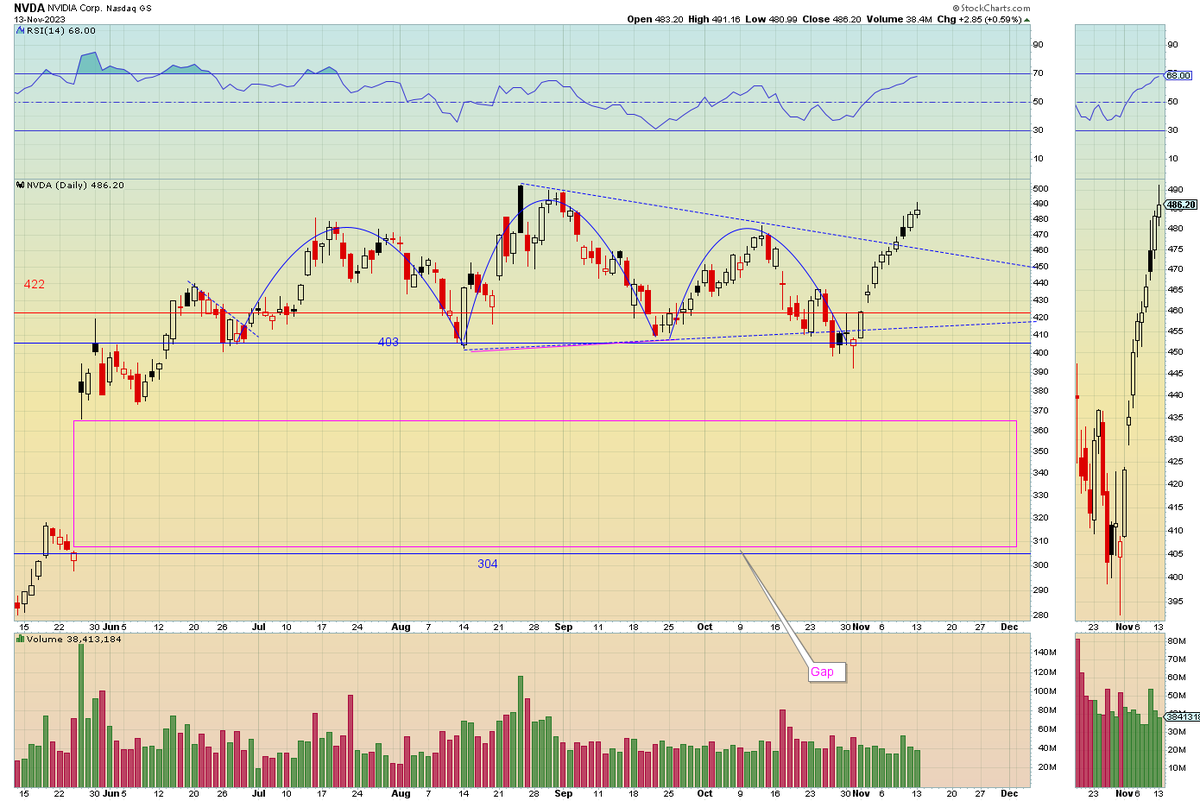Click the red 422 level annotation
The width and height of the screenshot is (1200, 801).
point(34,285)
